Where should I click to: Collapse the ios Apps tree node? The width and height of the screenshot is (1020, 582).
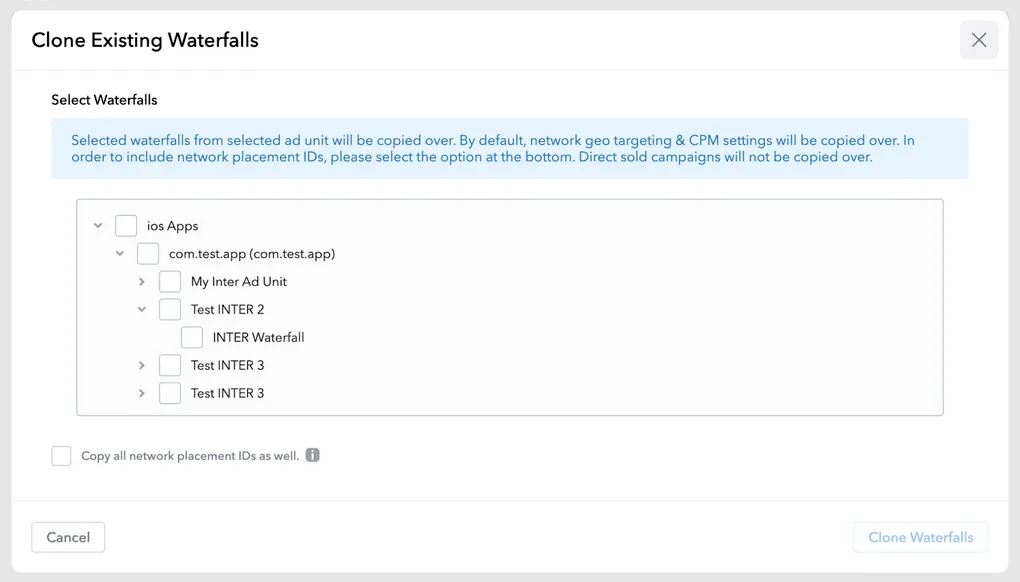(98, 226)
